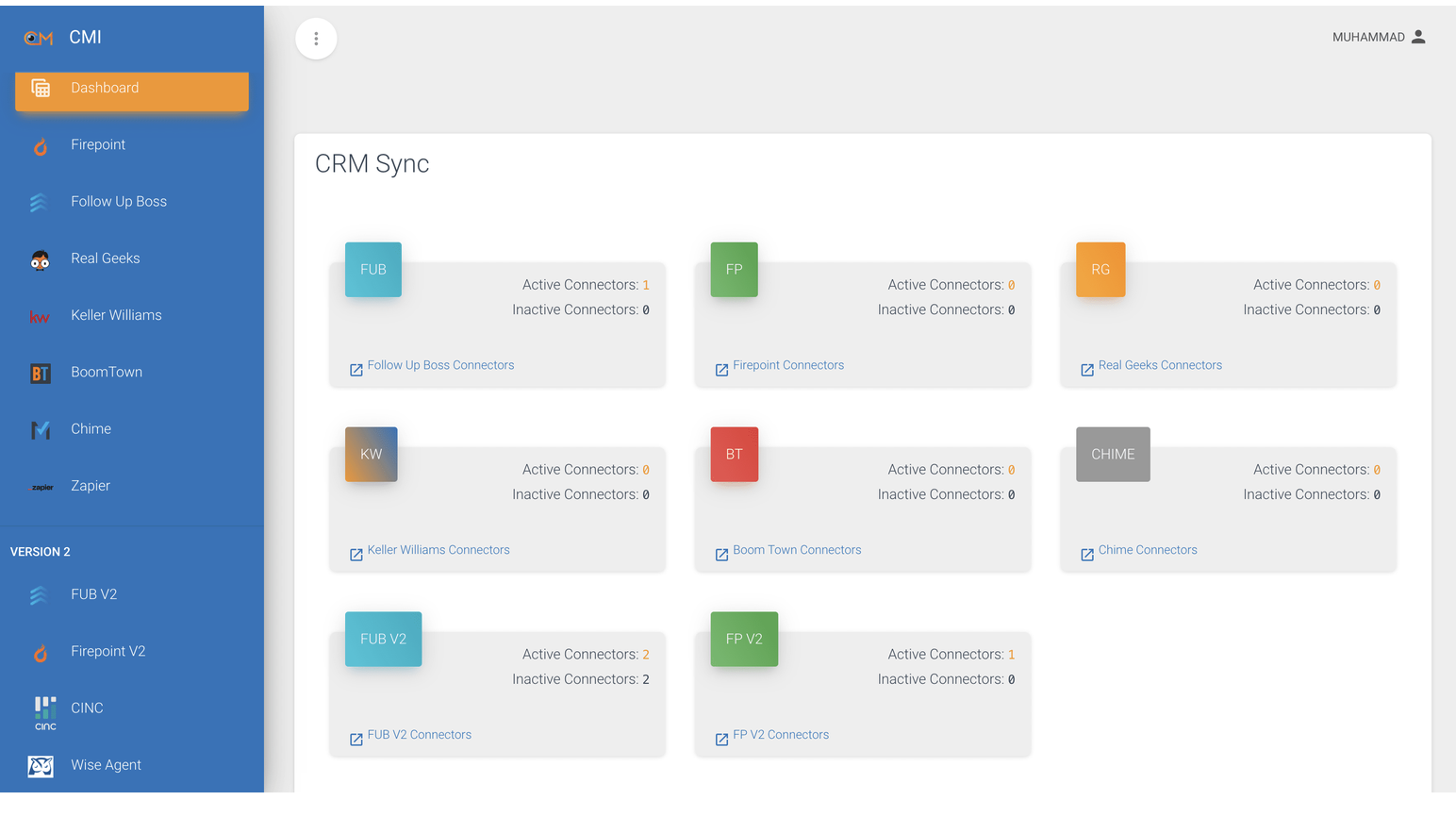The width and height of the screenshot is (1456, 817).
Task: Open Zapier sidebar entry
Action: point(132,486)
